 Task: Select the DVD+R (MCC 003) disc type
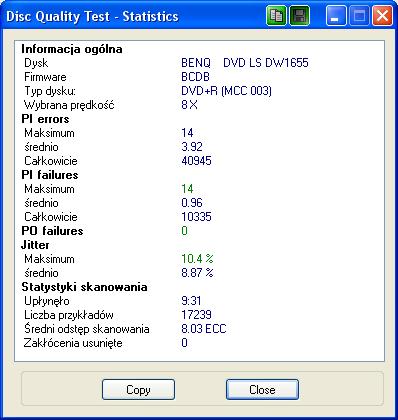tap(226, 91)
